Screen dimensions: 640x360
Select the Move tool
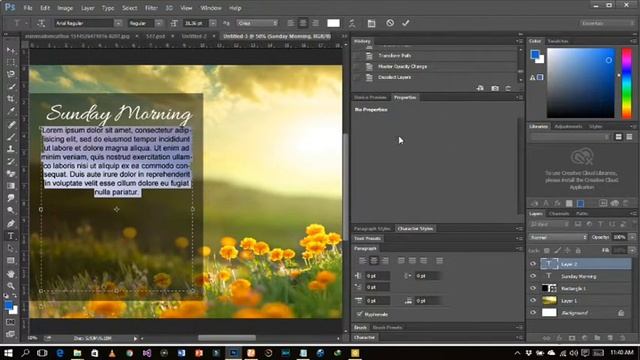11,50
